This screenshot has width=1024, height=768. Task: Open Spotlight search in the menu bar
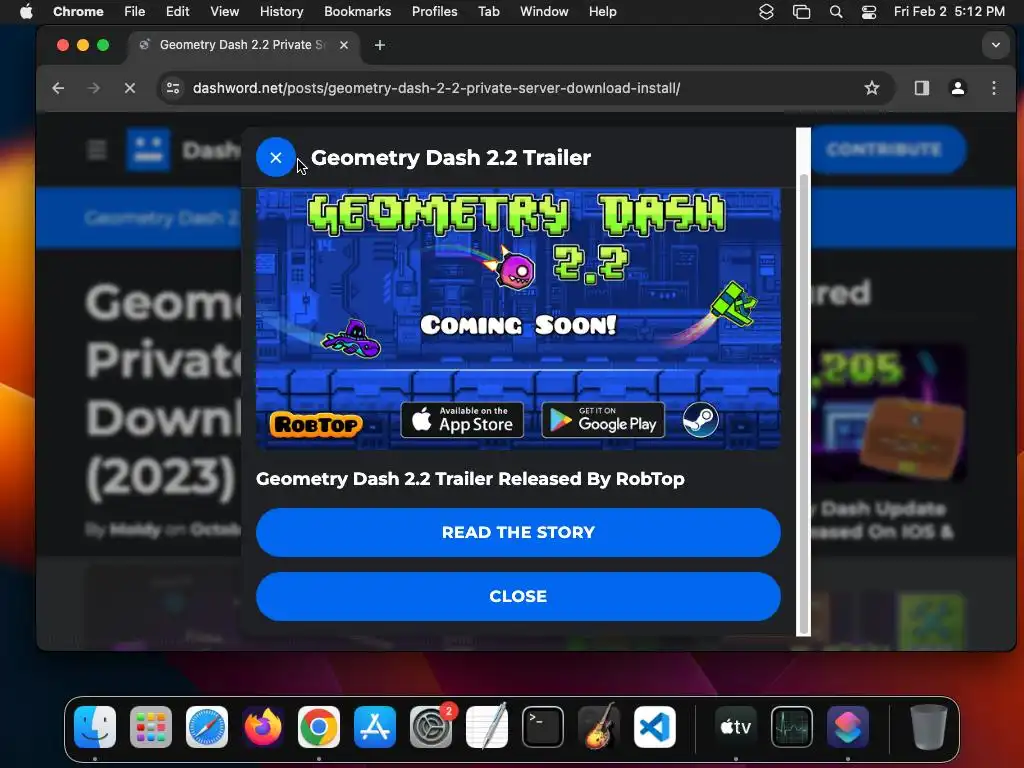click(x=835, y=12)
